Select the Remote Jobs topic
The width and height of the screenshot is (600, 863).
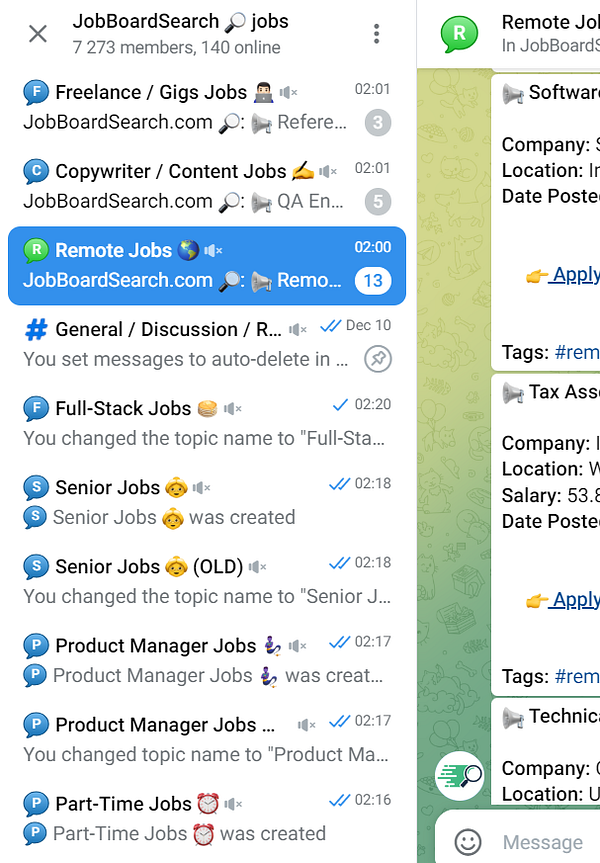(x=207, y=265)
